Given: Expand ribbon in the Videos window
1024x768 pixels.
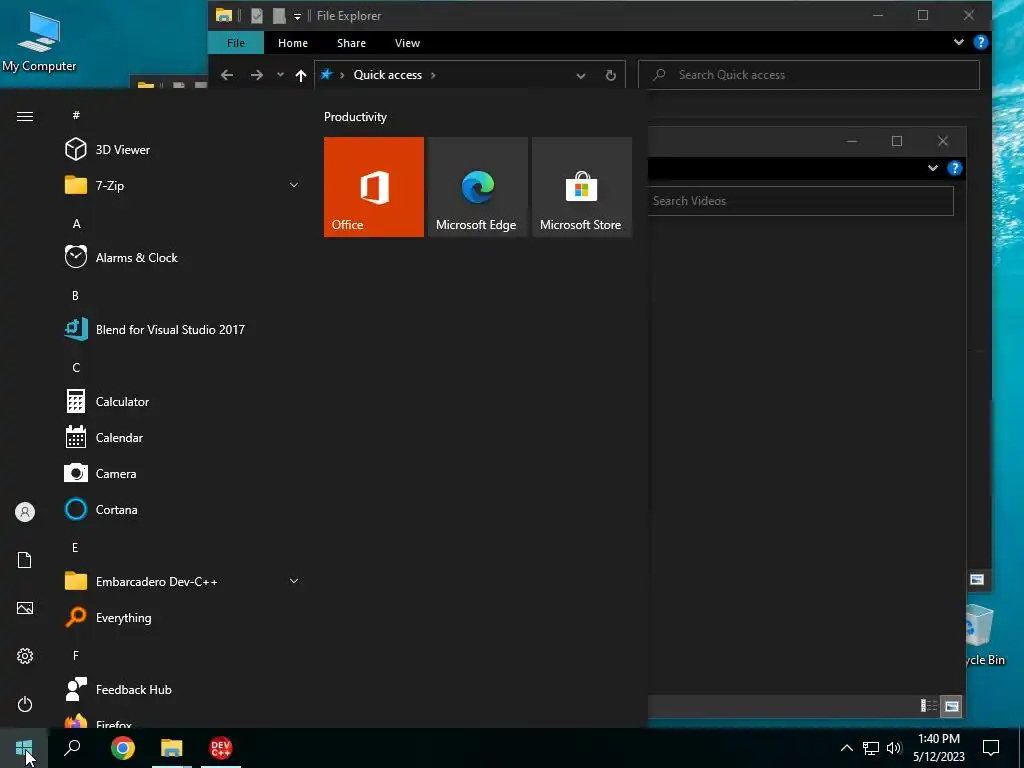Looking at the screenshot, I should [933, 168].
